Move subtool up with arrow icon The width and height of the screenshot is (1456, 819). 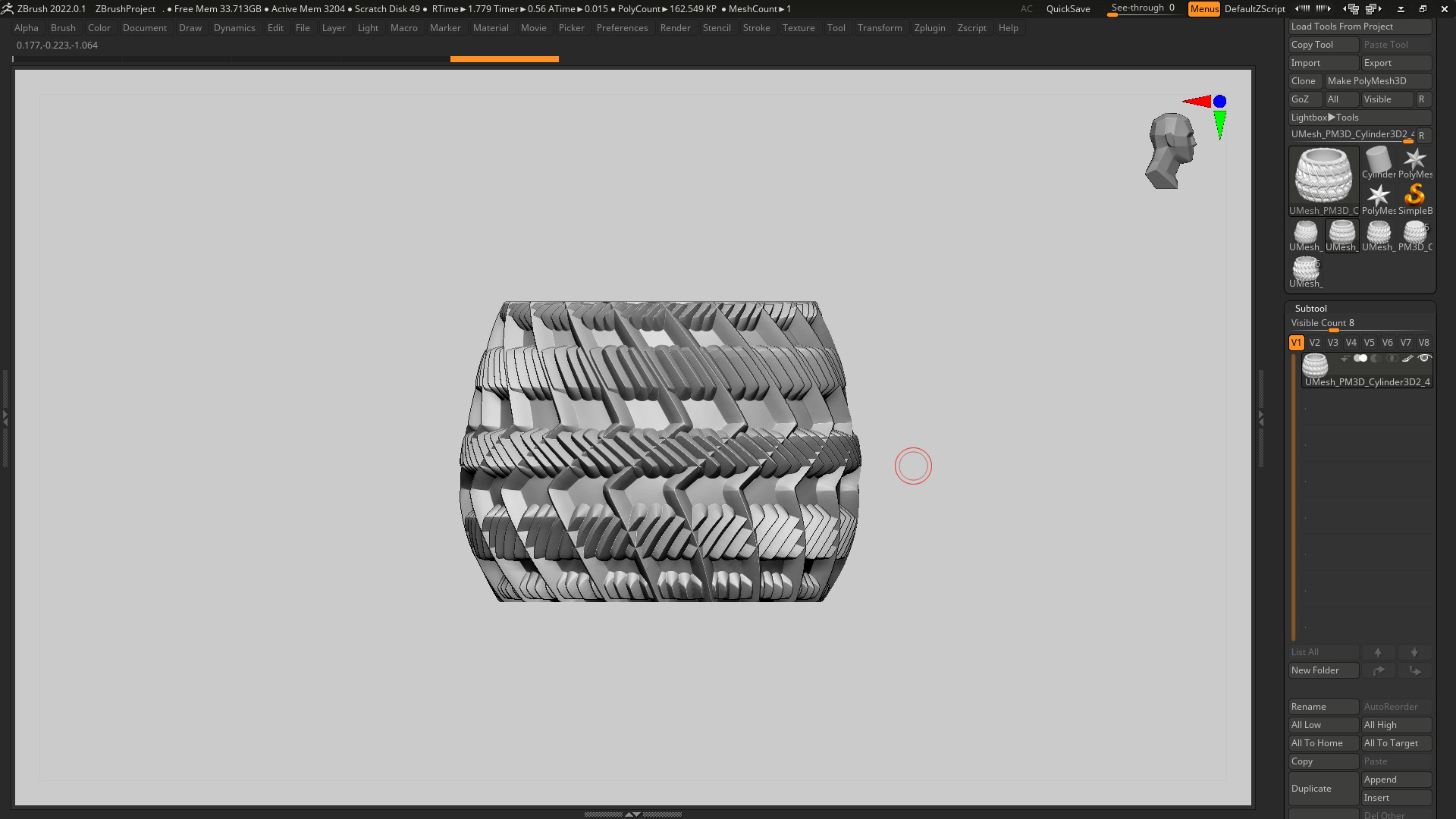click(1378, 652)
